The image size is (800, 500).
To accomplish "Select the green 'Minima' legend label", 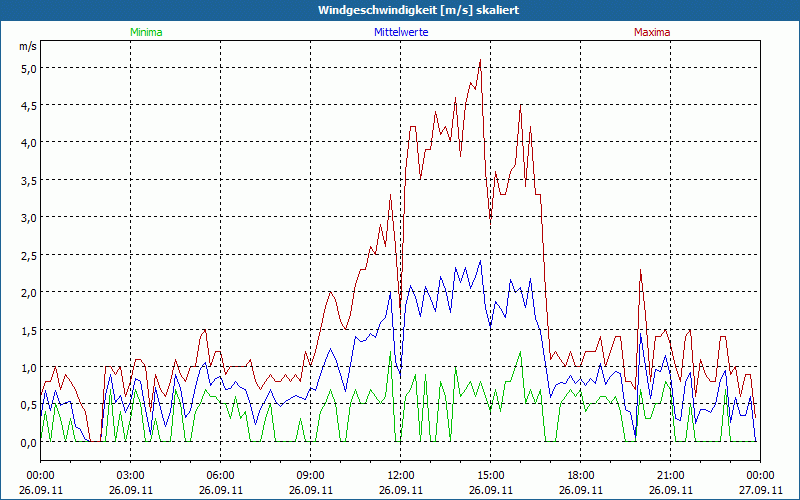I will pos(146,32).
